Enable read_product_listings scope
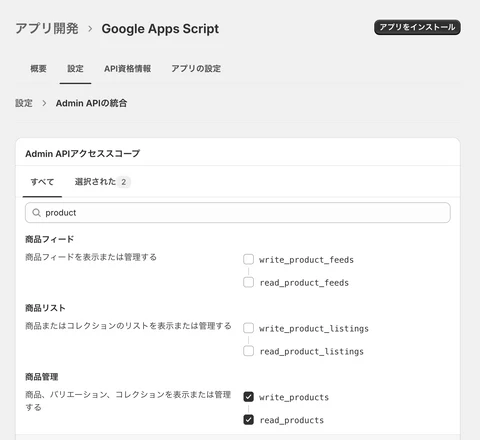The height and width of the screenshot is (440, 480). coord(248,351)
